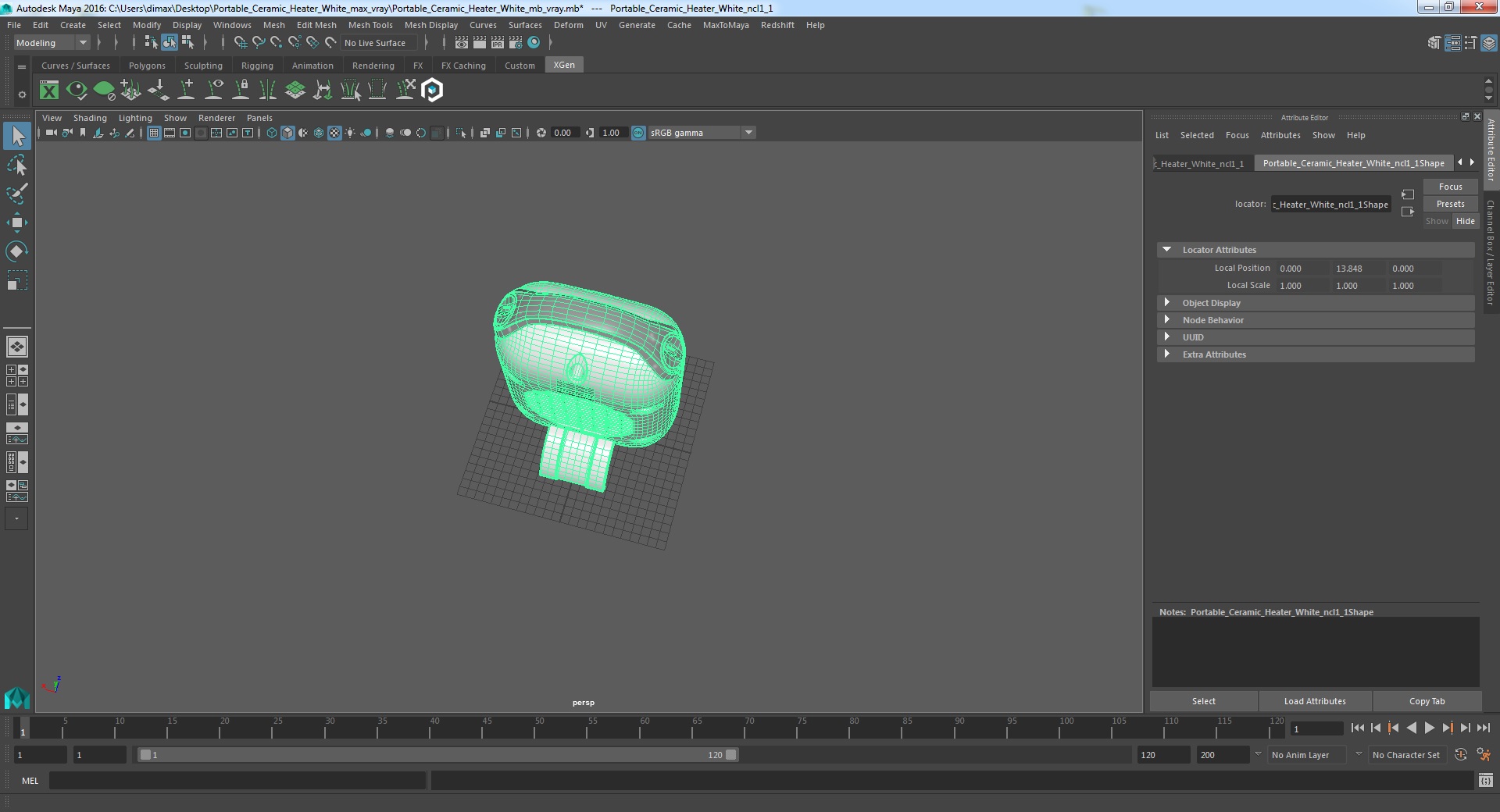The image size is (1500, 812).
Task: Click the four pane layout icon
Action: point(17,376)
